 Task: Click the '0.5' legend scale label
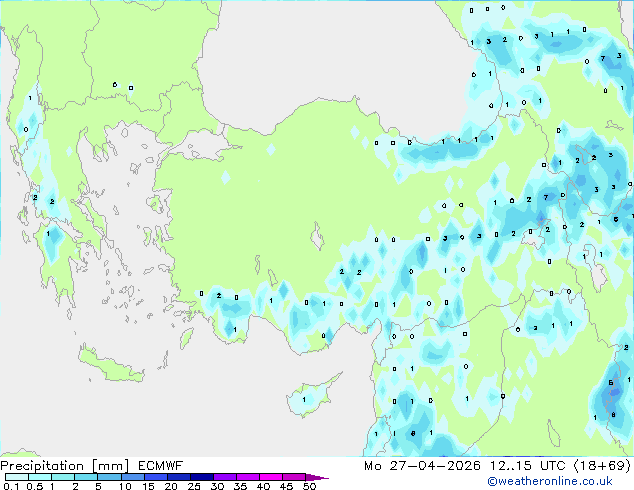click(x=35, y=486)
